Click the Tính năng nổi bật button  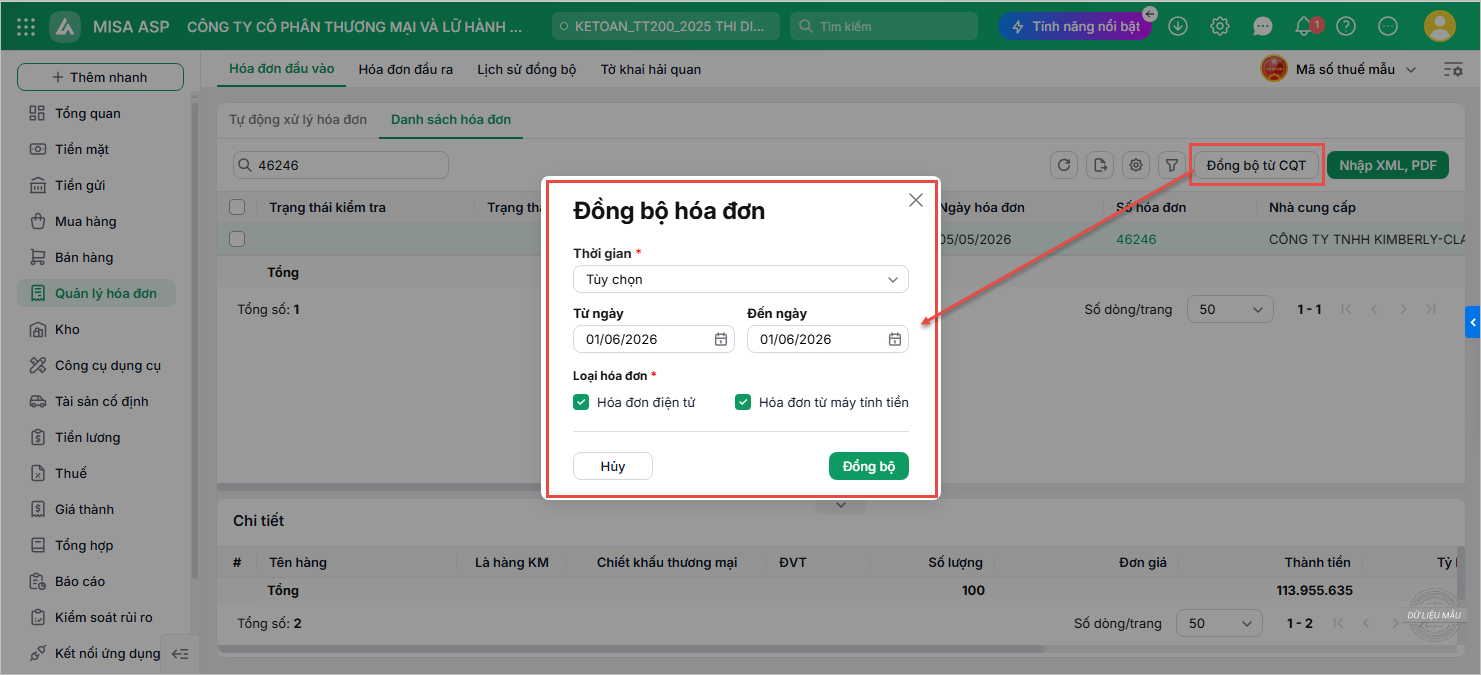click(1075, 26)
